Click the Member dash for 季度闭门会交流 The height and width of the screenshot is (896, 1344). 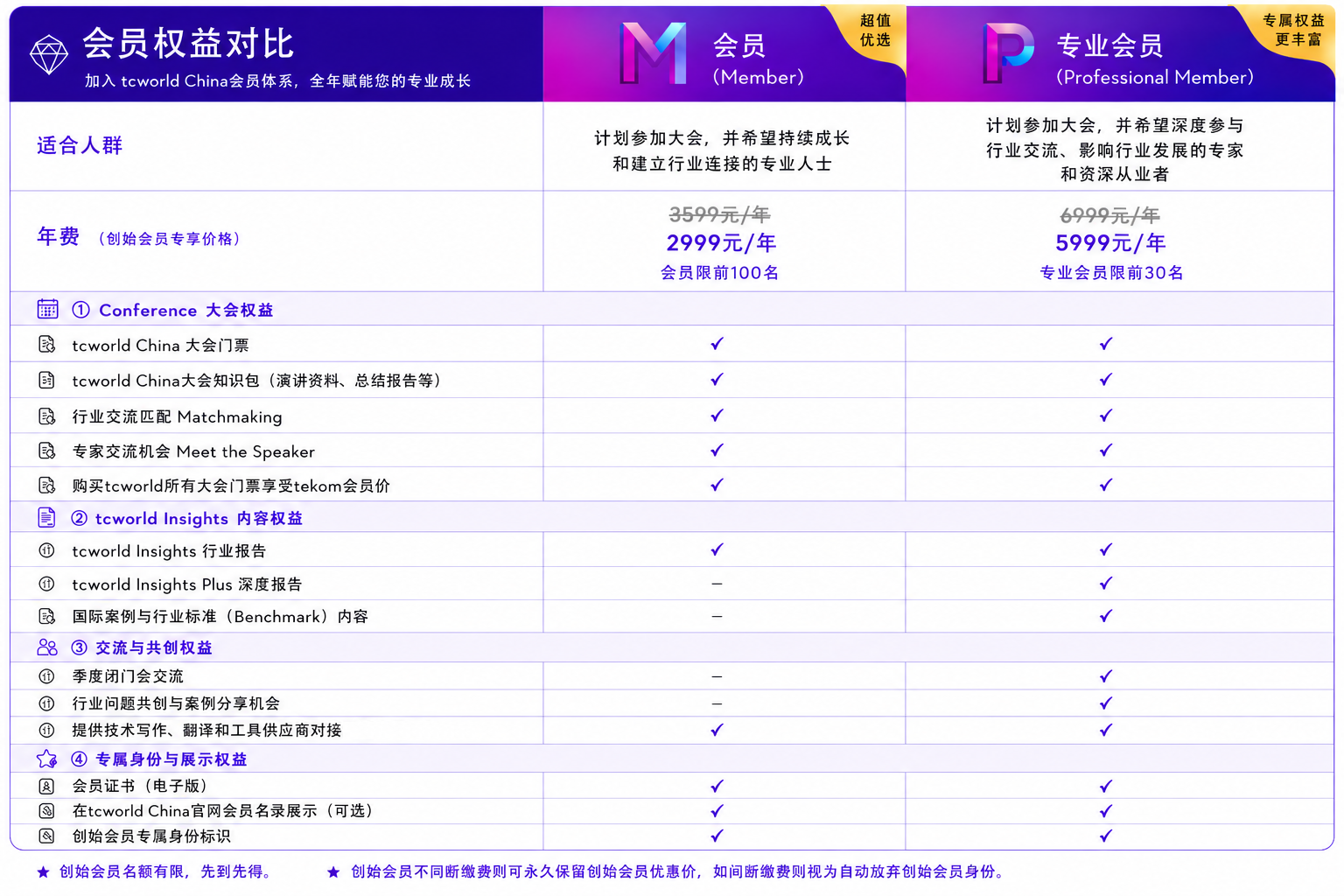tap(717, 676)
